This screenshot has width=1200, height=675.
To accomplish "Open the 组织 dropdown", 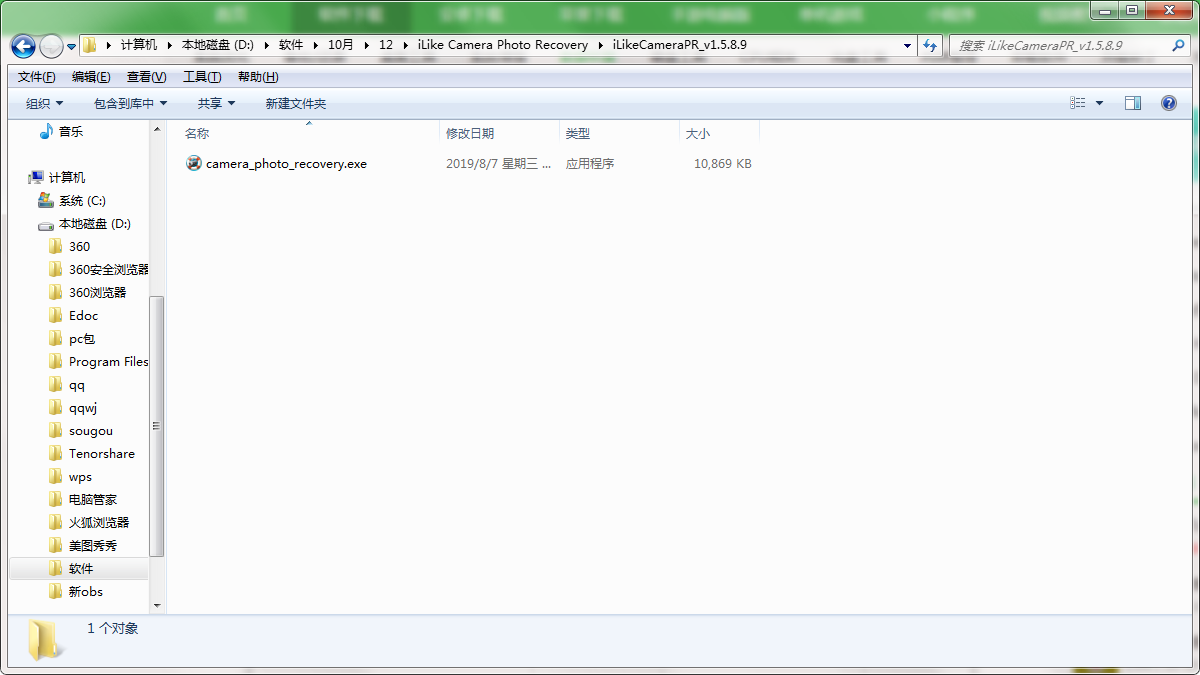I will click(44, 103).
